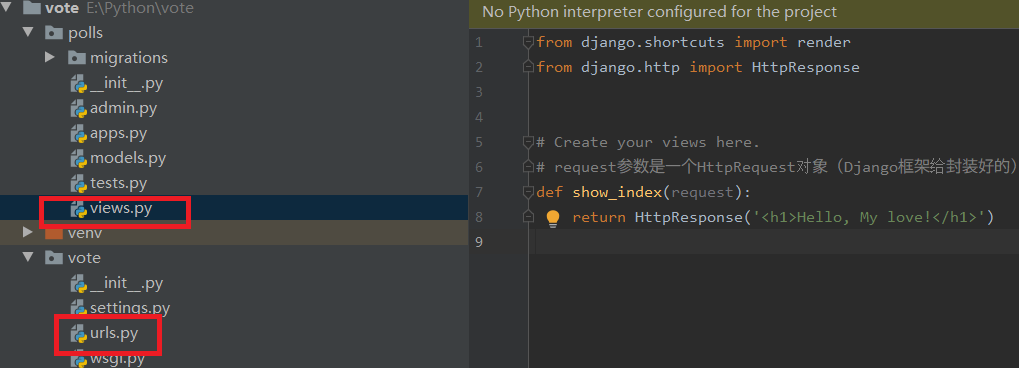Open tests.py in the project tree
This screenshot has height=368, width=1019.
pyautogui.click(x=118, y=183)
